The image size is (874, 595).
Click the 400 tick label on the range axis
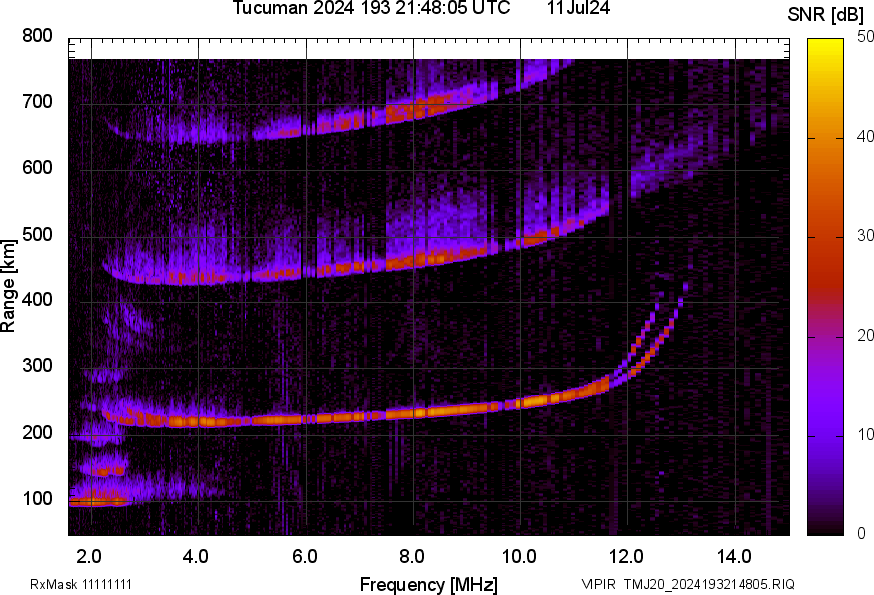coord(37,301)
